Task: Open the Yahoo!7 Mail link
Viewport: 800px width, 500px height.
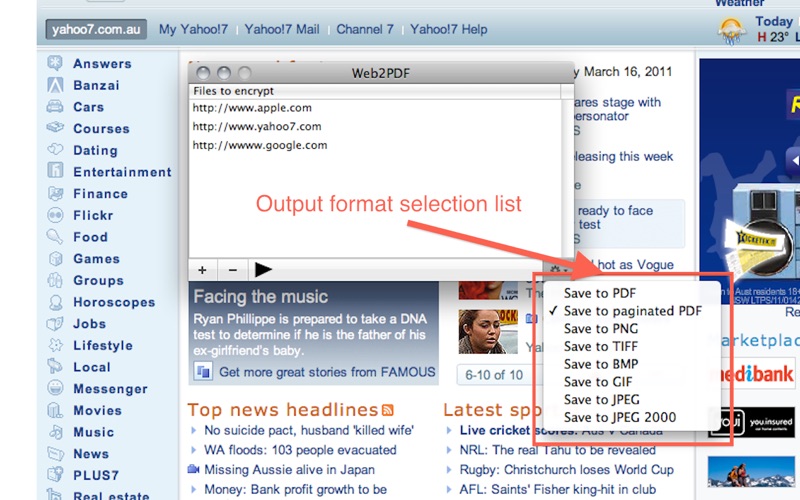Action: click(x=282, y=30)
